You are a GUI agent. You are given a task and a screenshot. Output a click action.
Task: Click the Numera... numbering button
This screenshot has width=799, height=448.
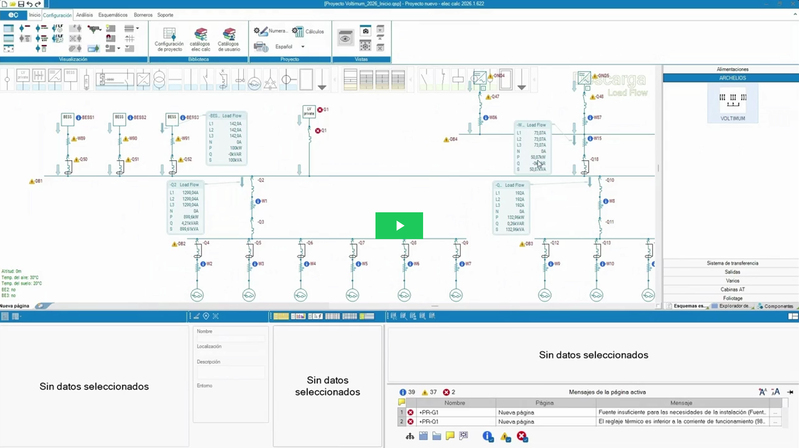pos(271,31)
